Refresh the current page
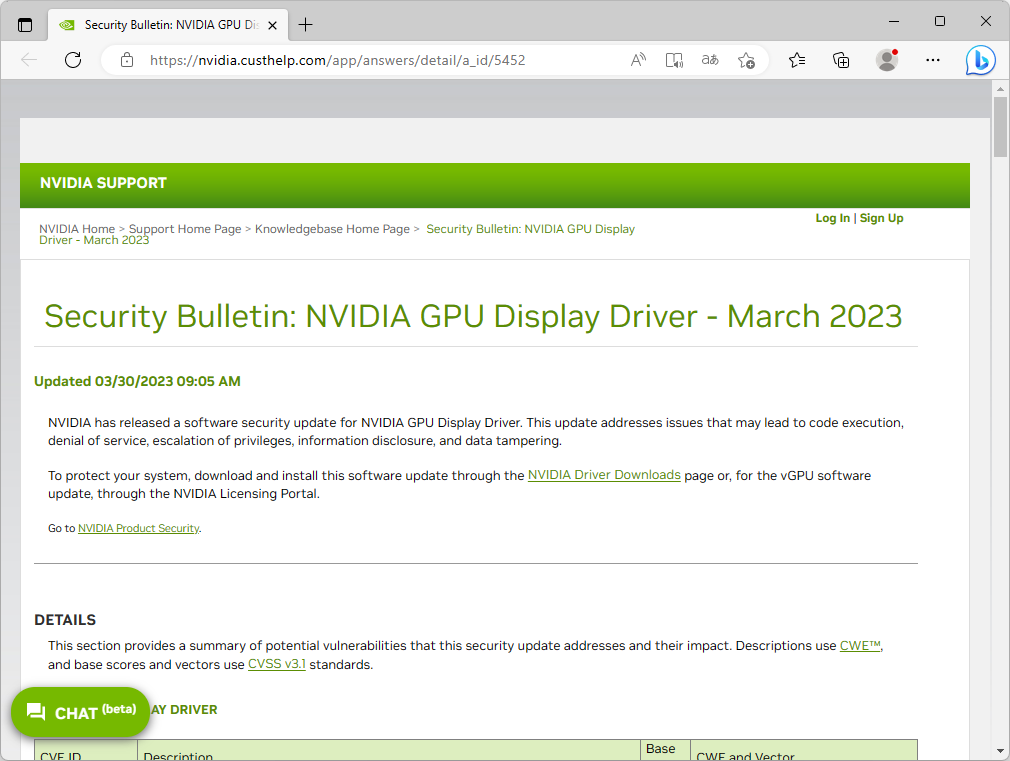 tap(73, 60)
